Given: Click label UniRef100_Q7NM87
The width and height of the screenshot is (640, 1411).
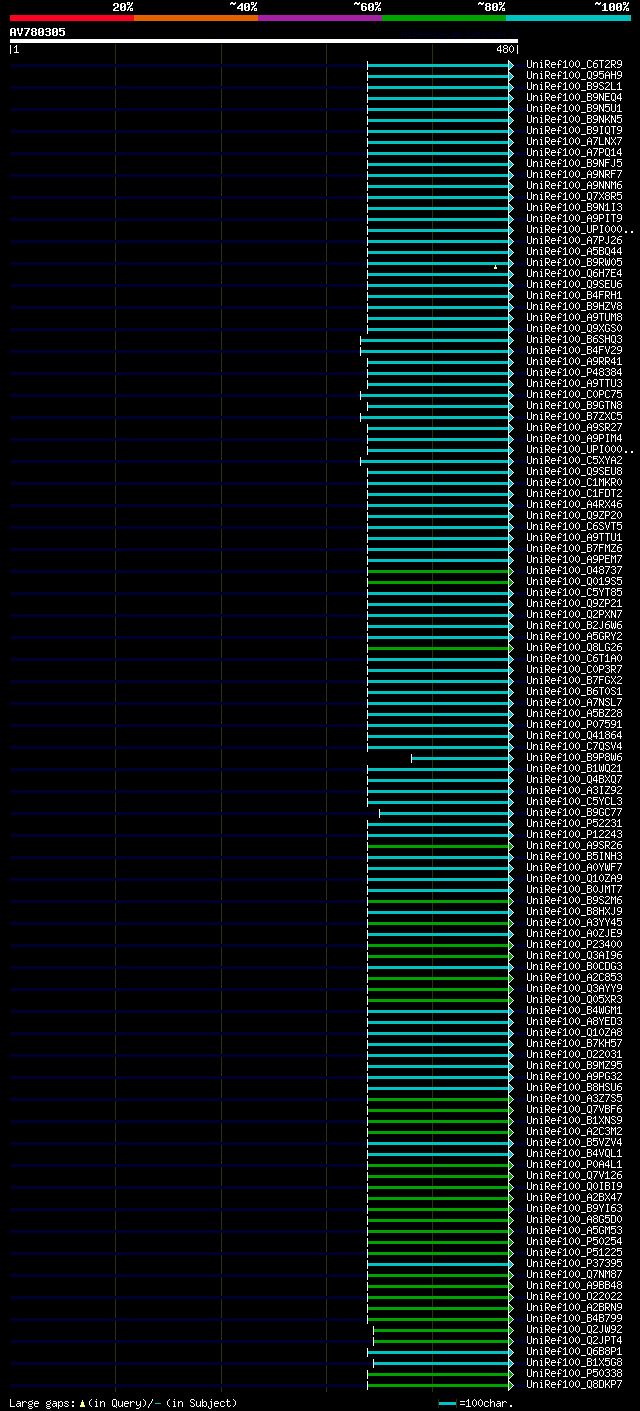Looking at the screenshot, I should 574,1274.
